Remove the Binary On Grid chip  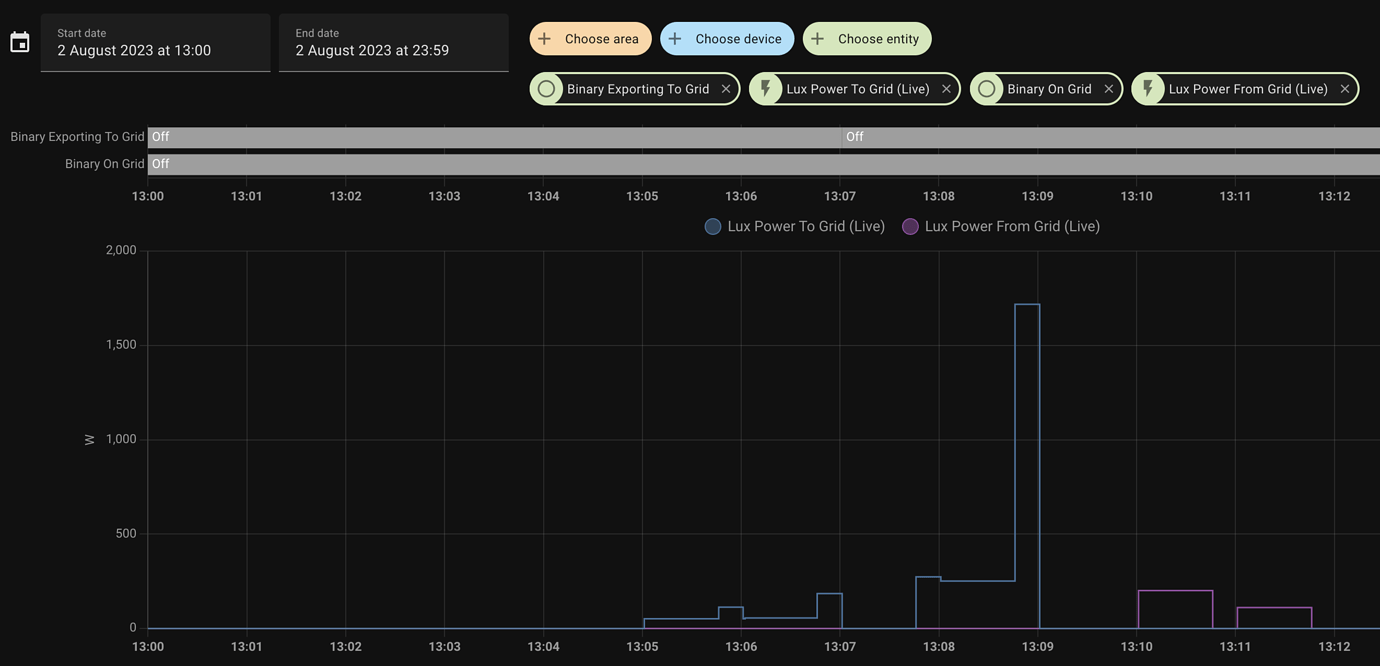click(x=1109, y=89)
